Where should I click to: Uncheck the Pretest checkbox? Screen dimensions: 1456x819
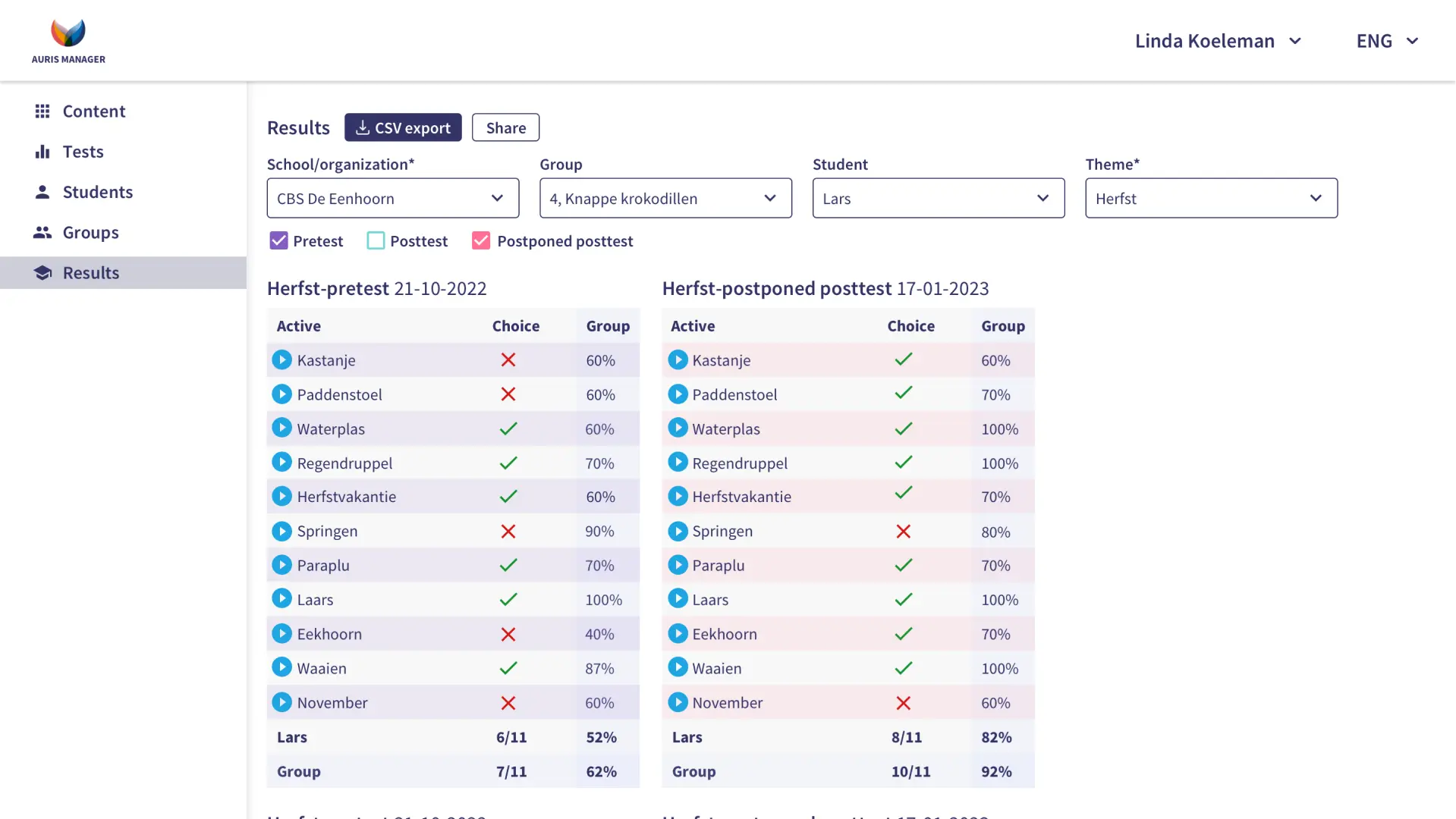278,241
